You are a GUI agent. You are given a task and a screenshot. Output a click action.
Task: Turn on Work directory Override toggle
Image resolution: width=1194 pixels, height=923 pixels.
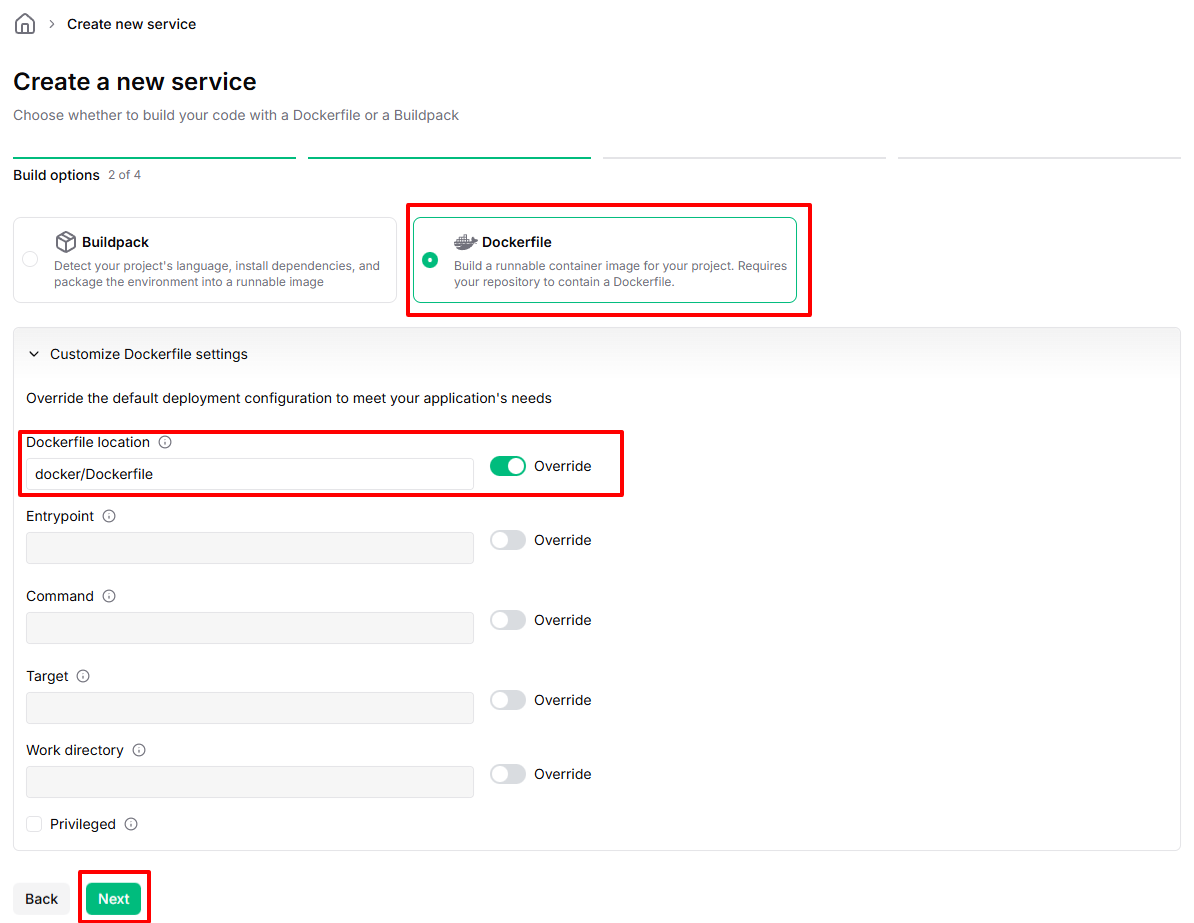pos(507,774)
